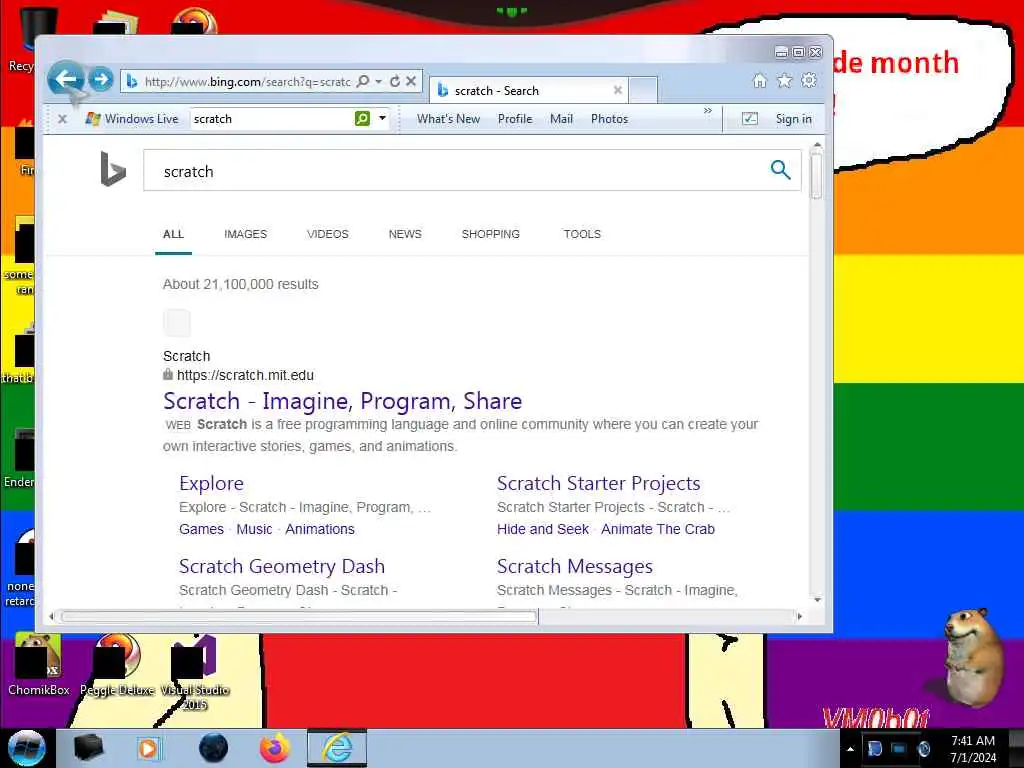The width and height of the screenshot is (1024, 768).
Task: Click the blue Bing search magnifier button
Action: point(780,170)
